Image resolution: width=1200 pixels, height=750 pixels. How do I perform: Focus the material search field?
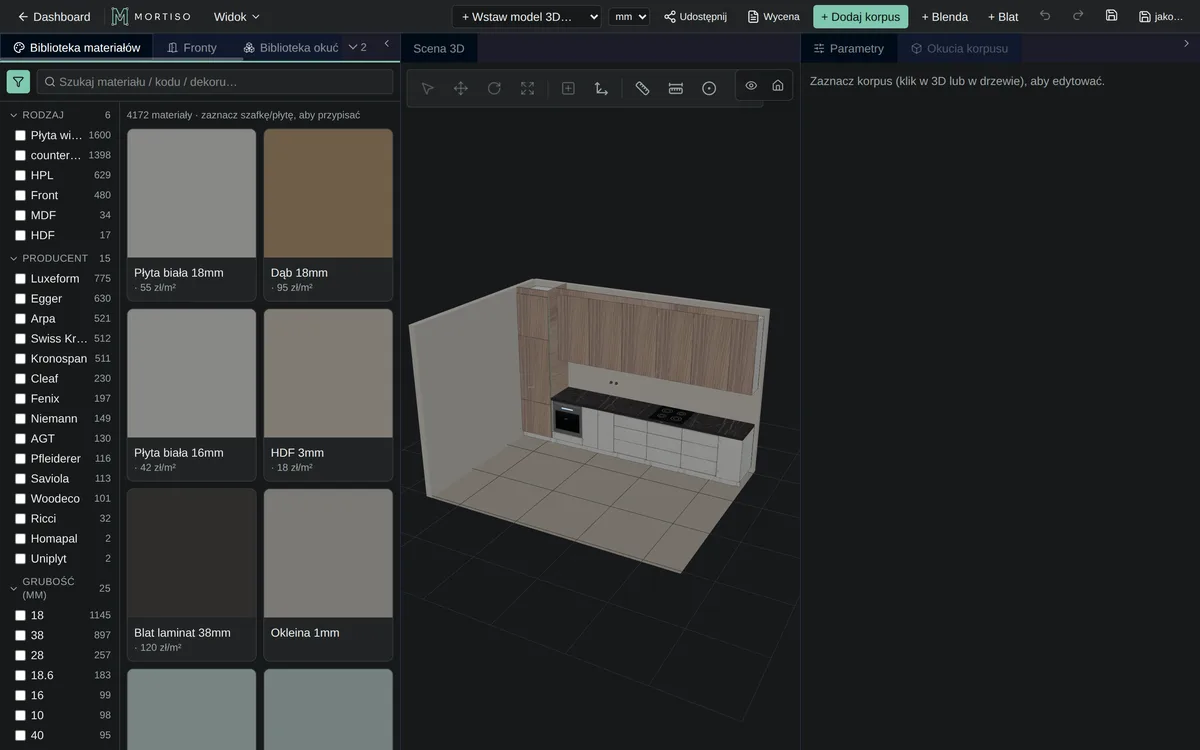[x=215, y=82]
